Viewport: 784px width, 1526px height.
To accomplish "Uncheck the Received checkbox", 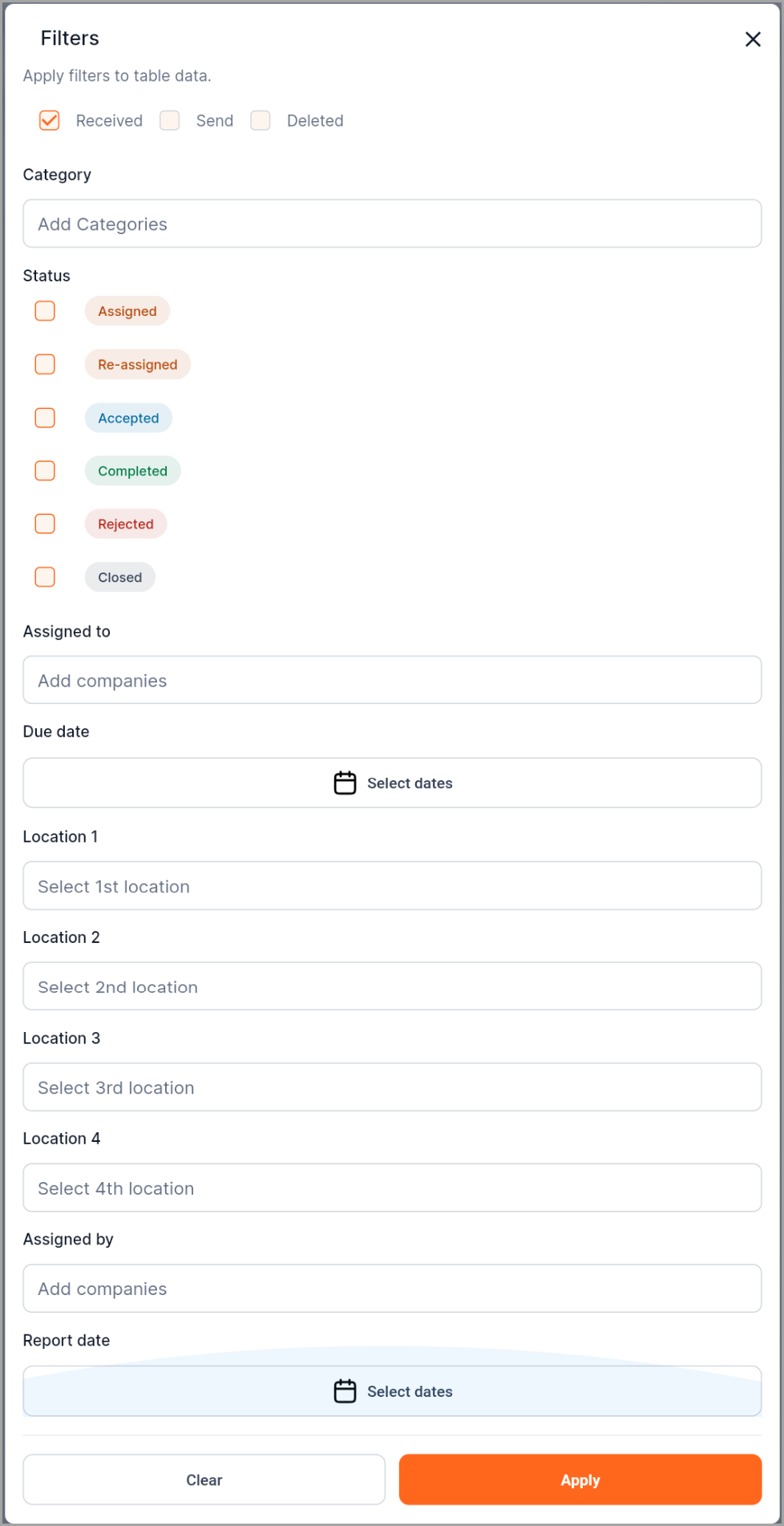I will 49,120.
